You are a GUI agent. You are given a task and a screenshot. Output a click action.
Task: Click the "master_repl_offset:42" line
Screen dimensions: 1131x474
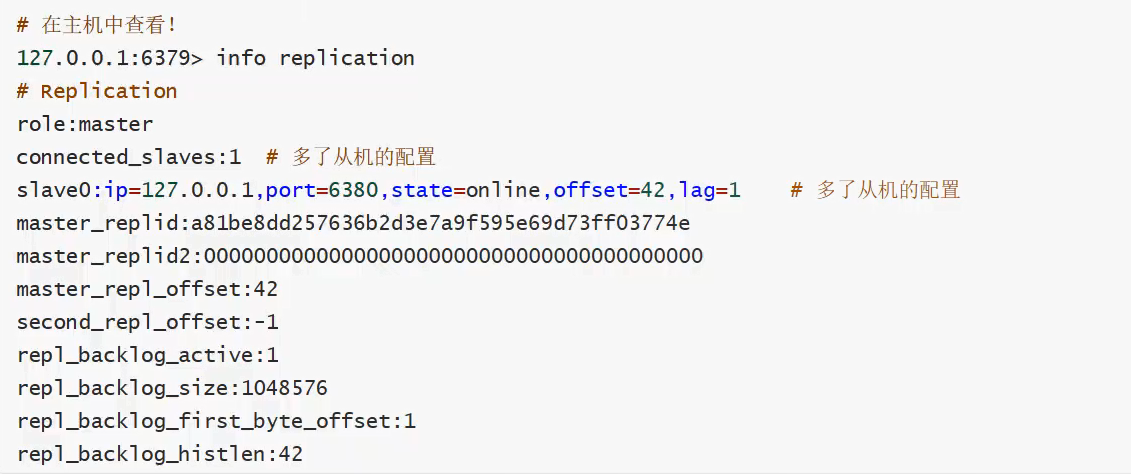[x=147, y=289]
